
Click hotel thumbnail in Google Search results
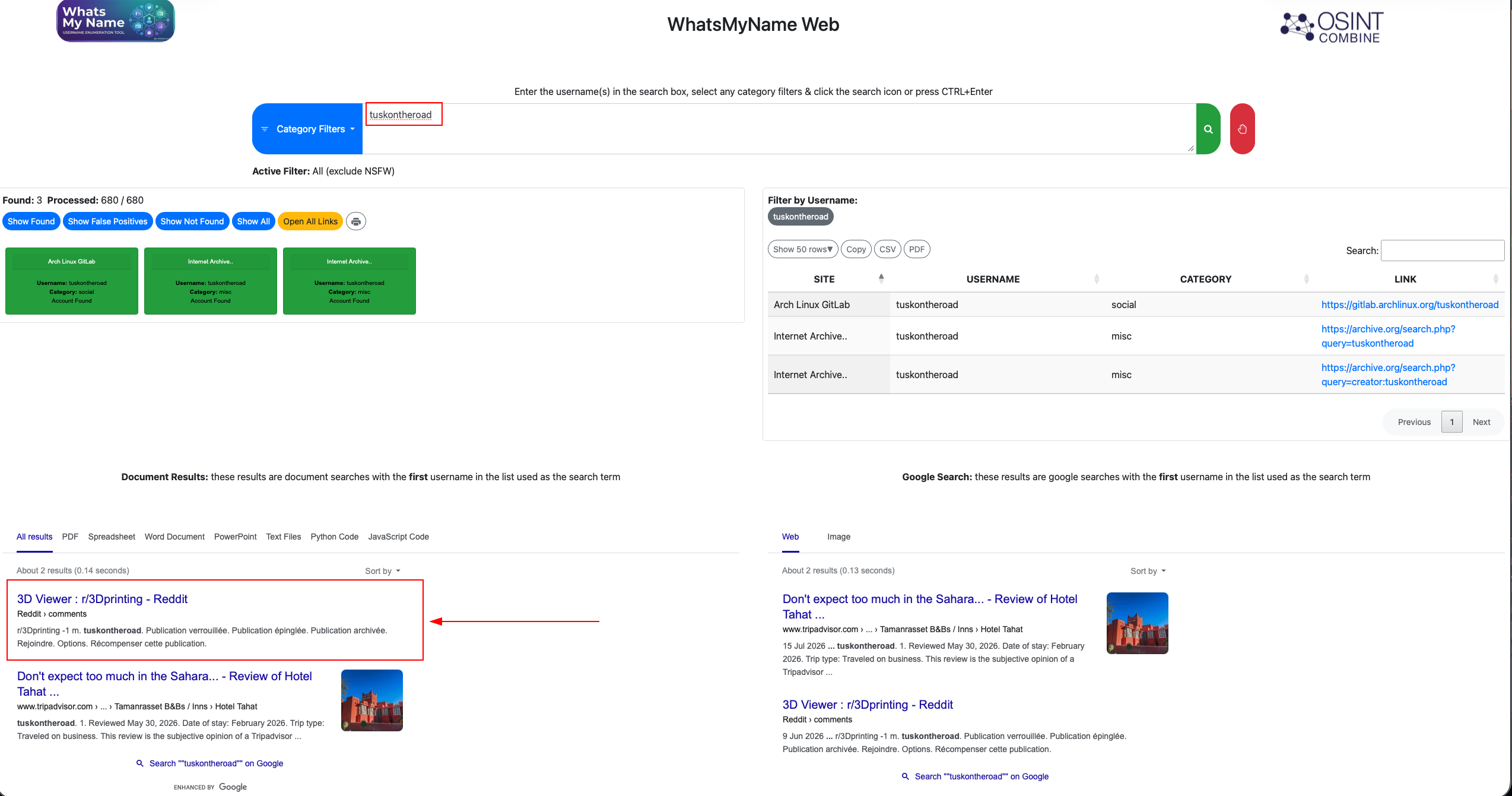click(x=1138, y=623)
